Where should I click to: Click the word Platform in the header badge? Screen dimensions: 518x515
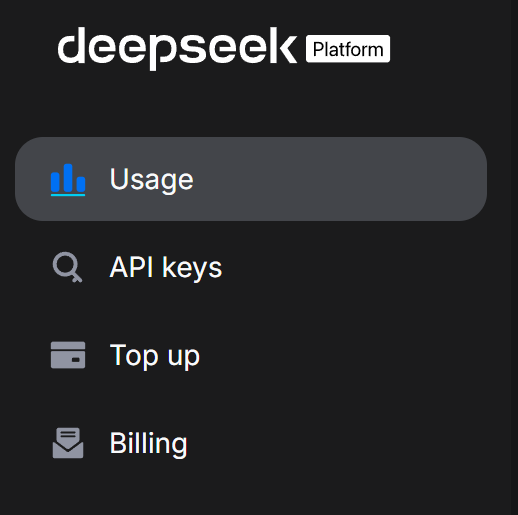click(x=348, y=50)
